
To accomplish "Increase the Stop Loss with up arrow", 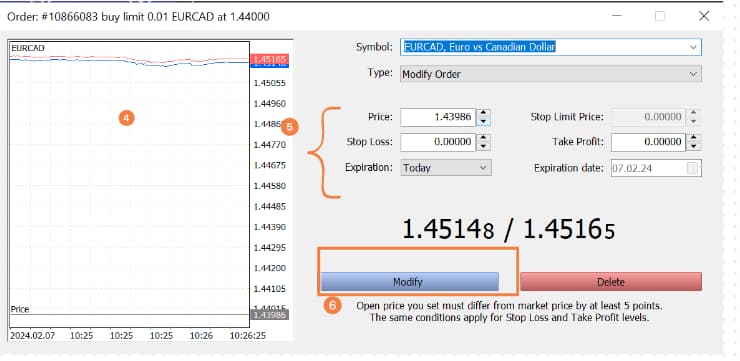I will point(483,138).
